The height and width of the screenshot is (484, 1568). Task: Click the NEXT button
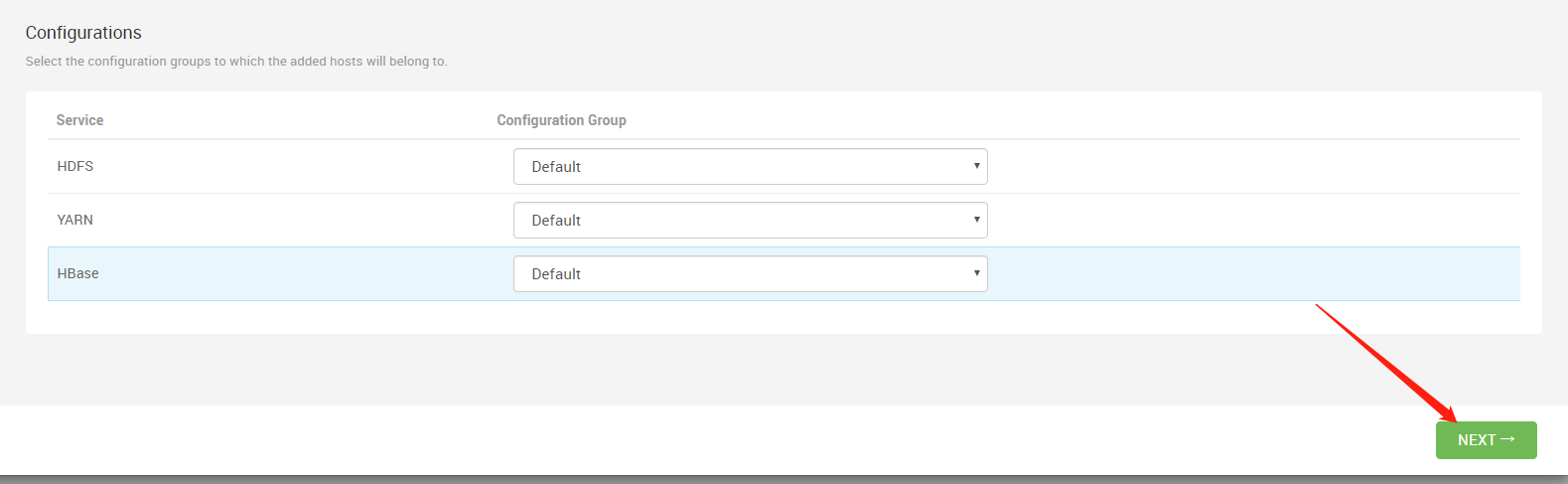[1486, 440]
